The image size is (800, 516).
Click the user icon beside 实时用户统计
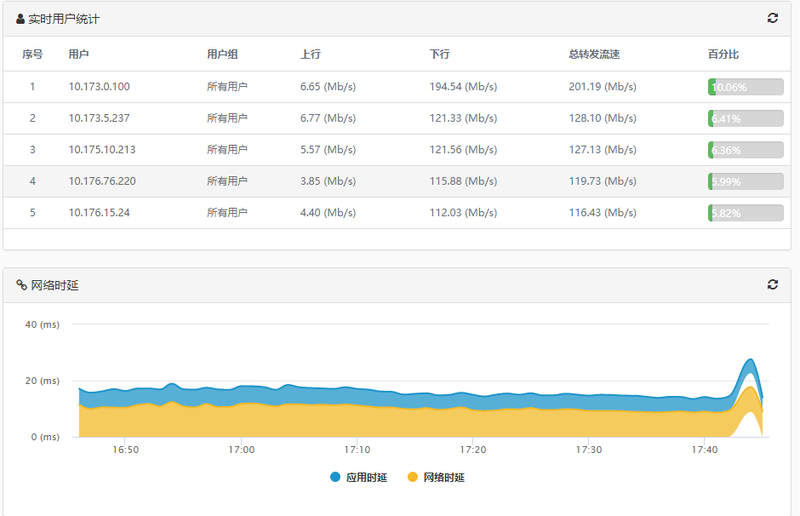pyautogui.click(x=20, y=19)
